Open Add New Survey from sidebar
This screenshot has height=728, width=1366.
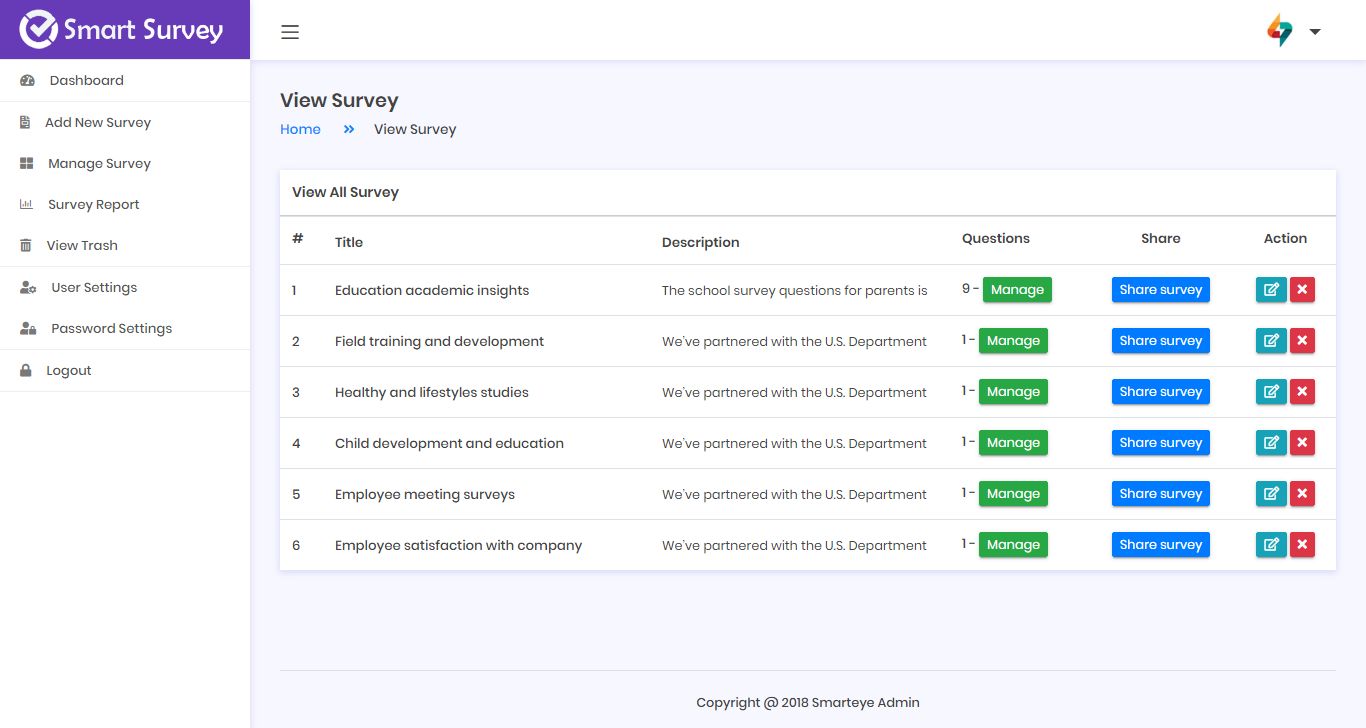pyautogui.click(x=97, y=123)
